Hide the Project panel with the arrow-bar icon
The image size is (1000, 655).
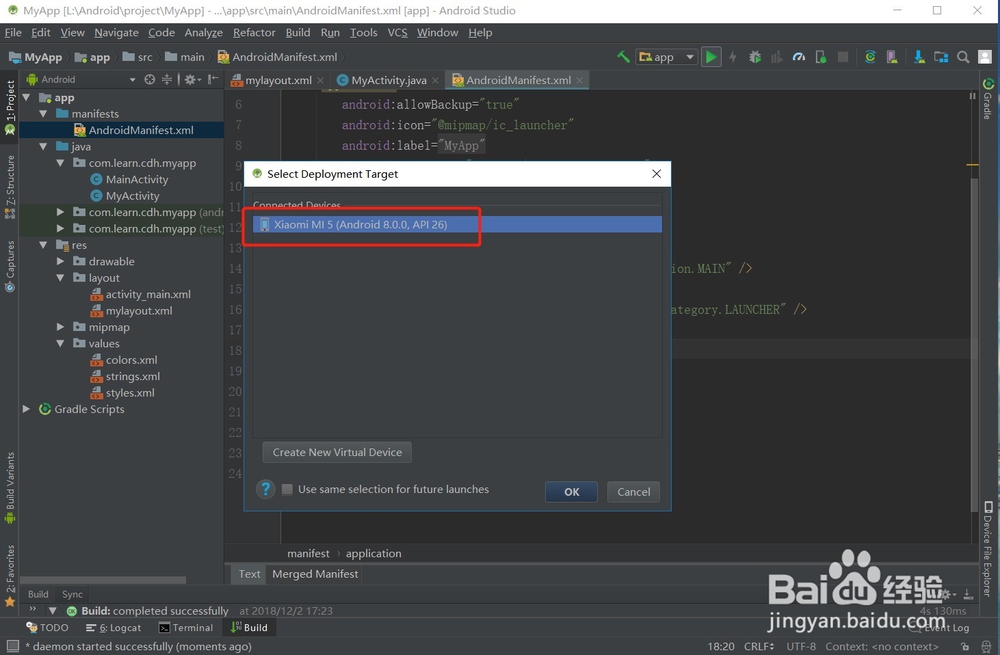(213, 79)
